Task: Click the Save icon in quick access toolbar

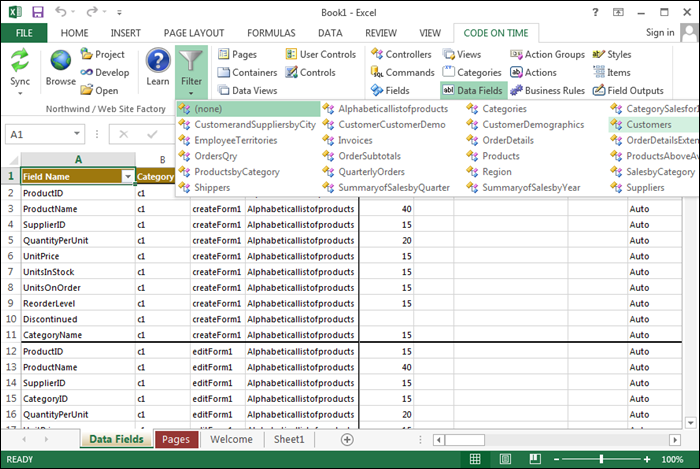Action: 37,12
